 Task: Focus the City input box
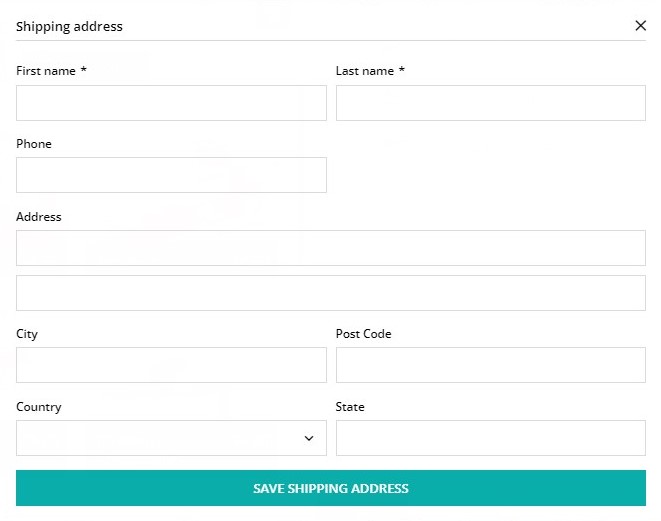tap(171, 365)
